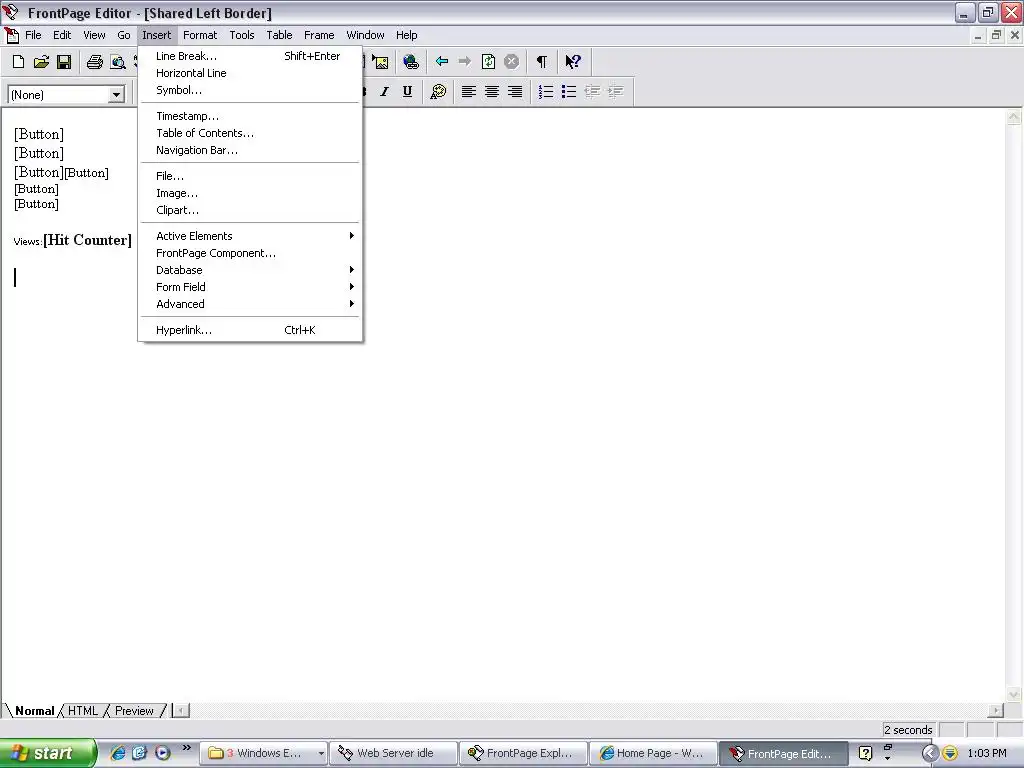Click the Stop loading icon
Image resolution: width=1024 pixels, height=768 pixels.
point(511,61)
